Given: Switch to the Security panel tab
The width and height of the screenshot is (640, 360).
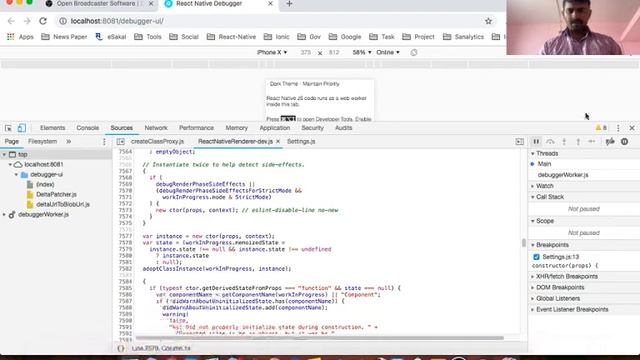Looking at the screenshot, I should click(312, 128).
